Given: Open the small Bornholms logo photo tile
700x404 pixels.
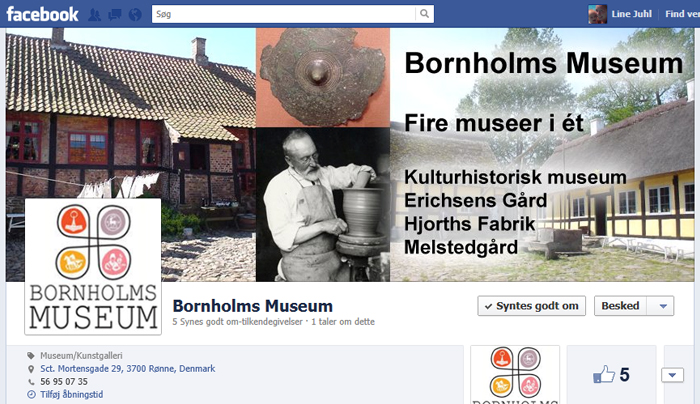Looking at the screenshot, I should point(515,375).
